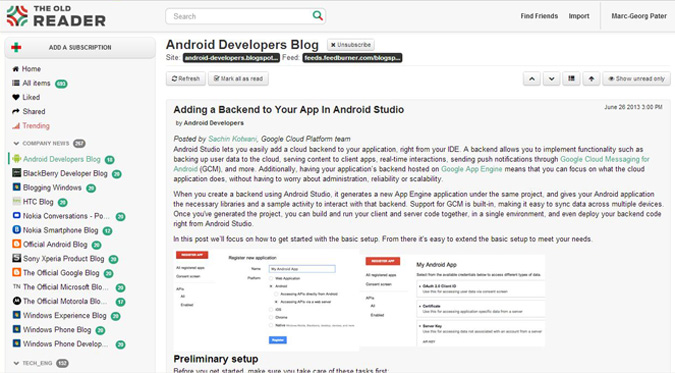Click the Home house icon
The width and height of the screenshot is (675, 373).
click(16, 69)
